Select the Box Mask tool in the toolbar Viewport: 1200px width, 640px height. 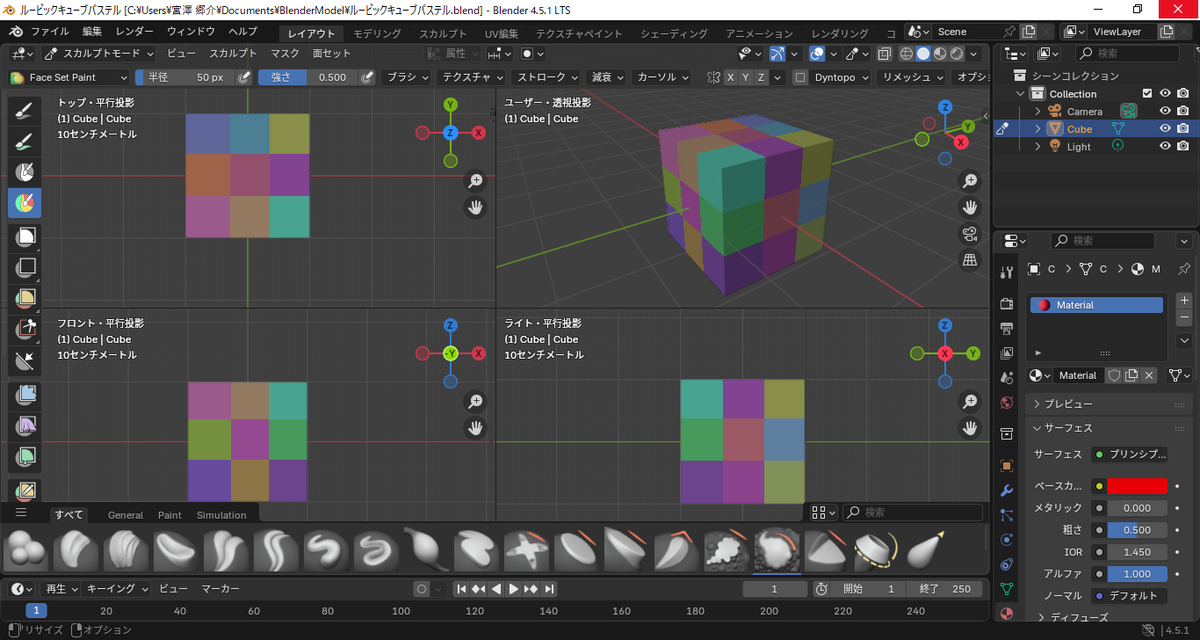coord(24,238)
